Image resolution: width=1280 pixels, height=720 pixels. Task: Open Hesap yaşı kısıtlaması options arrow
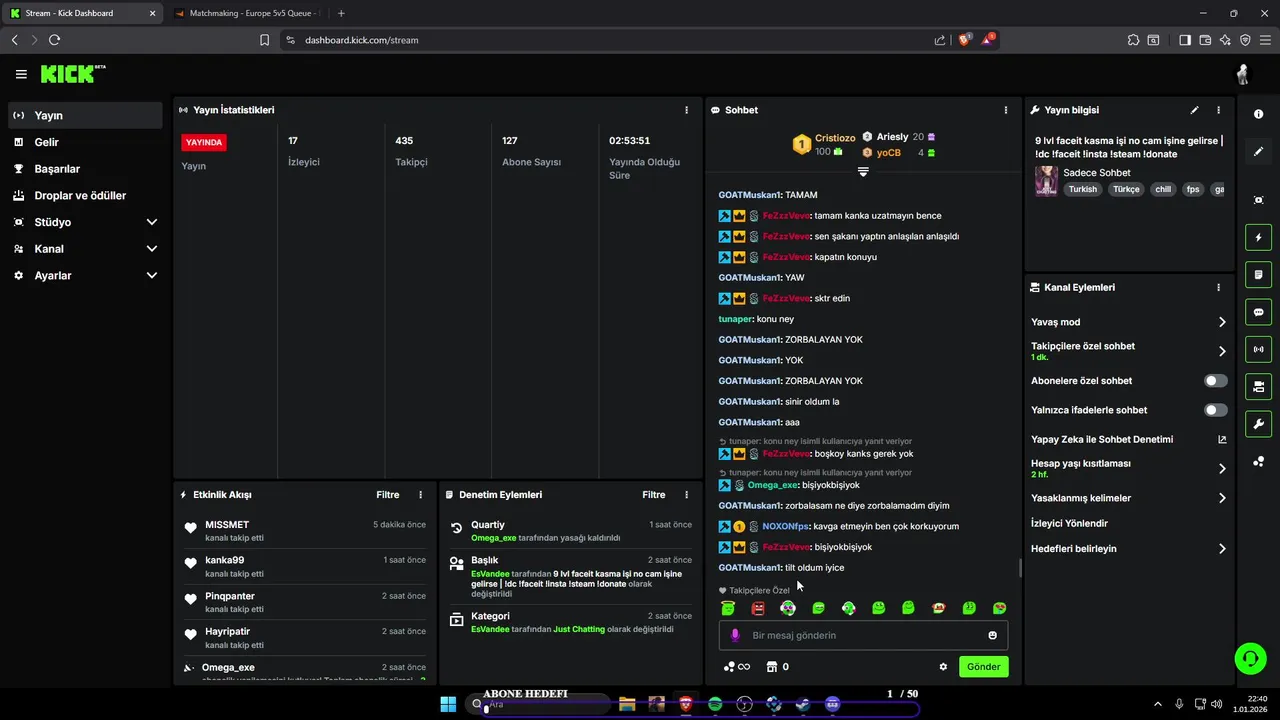tap(1222, 468)
